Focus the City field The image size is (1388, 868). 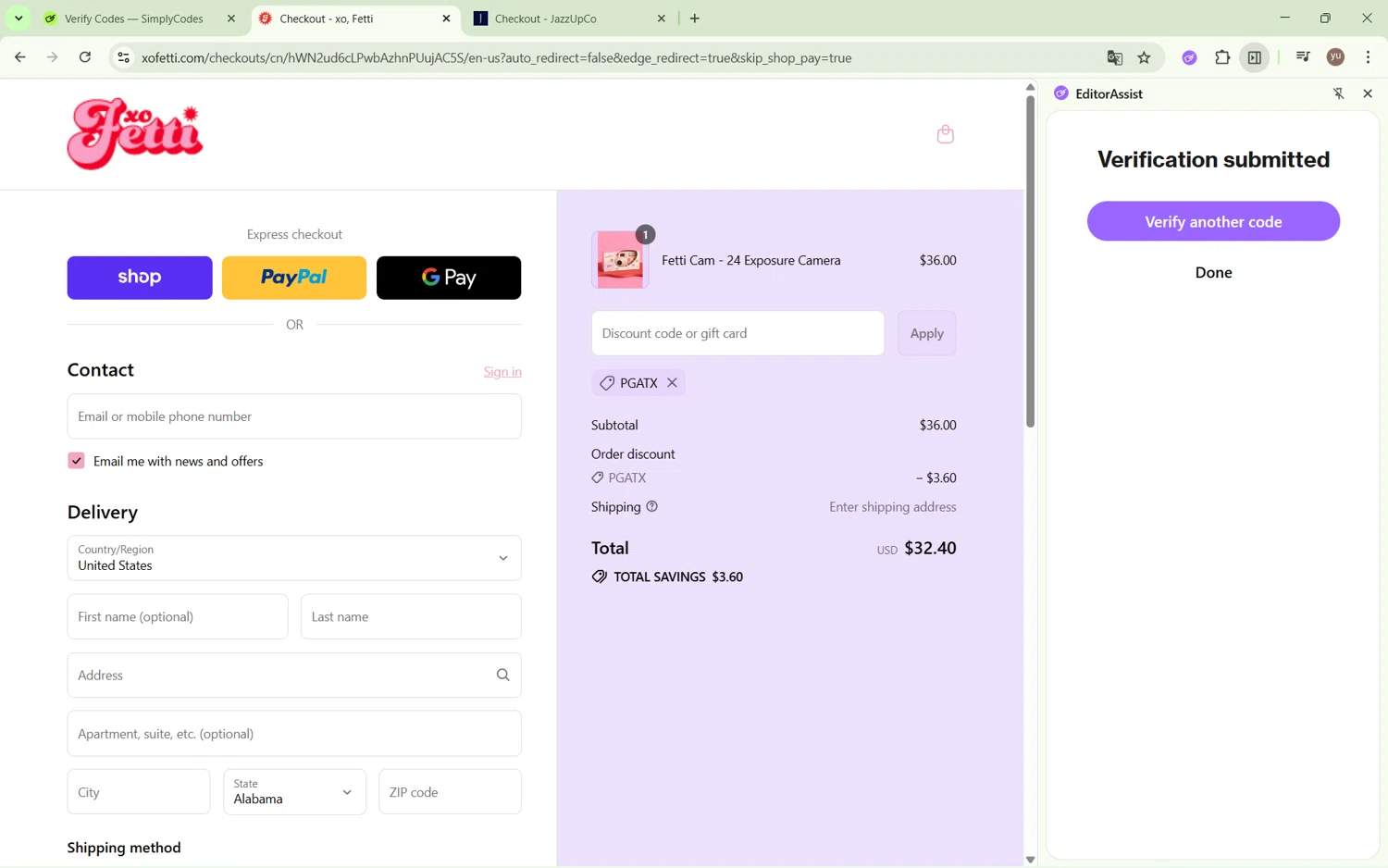pyautogui.click(x=139, y=792)
